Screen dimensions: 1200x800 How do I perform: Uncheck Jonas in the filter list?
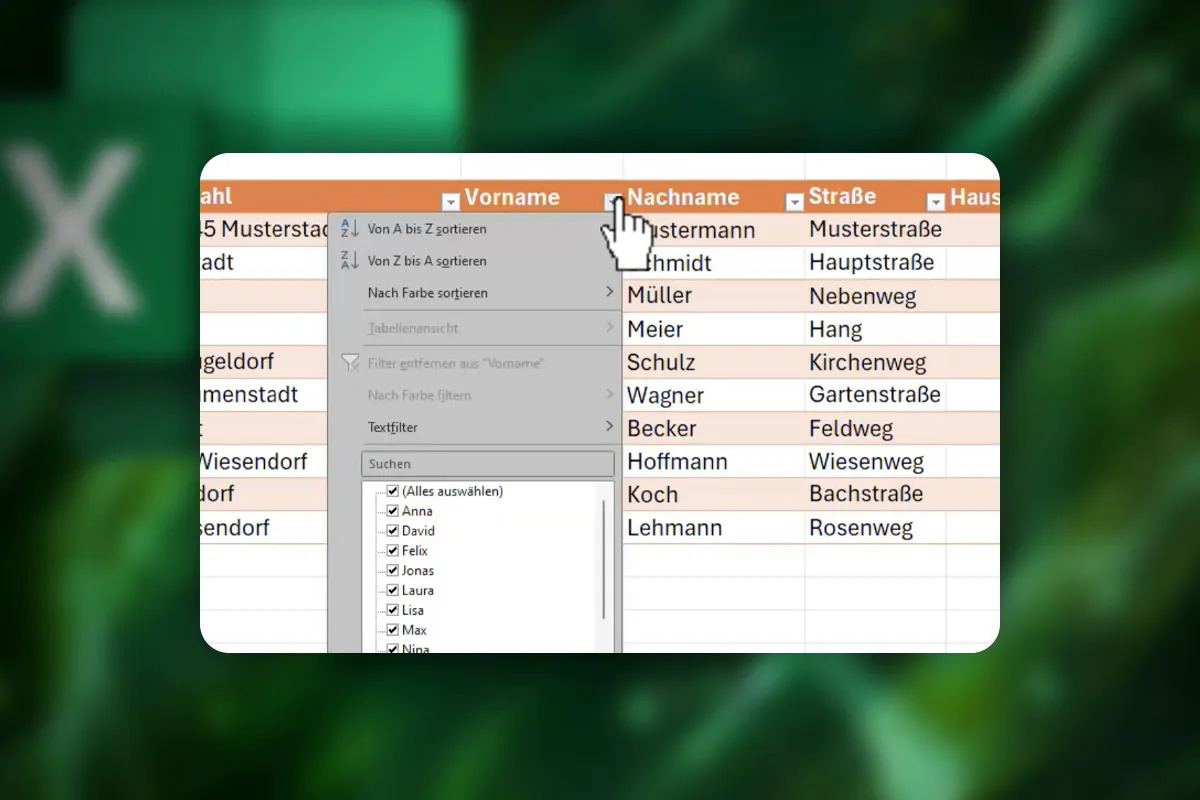(393, 571)
